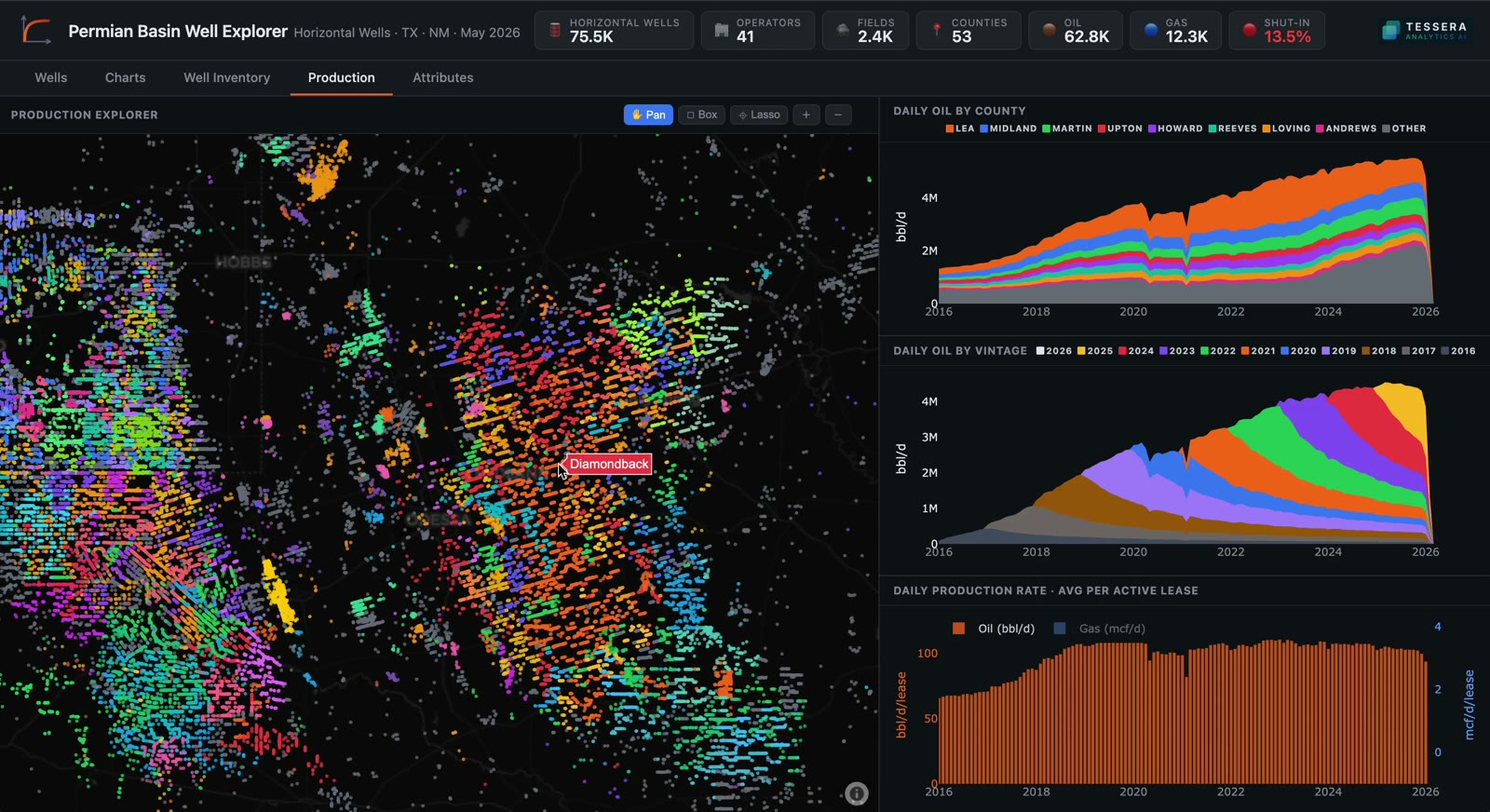Toggle the 2026 vintage legend entry
The width and height of the screenshot is (1490, 812).
pos(1054,351)
